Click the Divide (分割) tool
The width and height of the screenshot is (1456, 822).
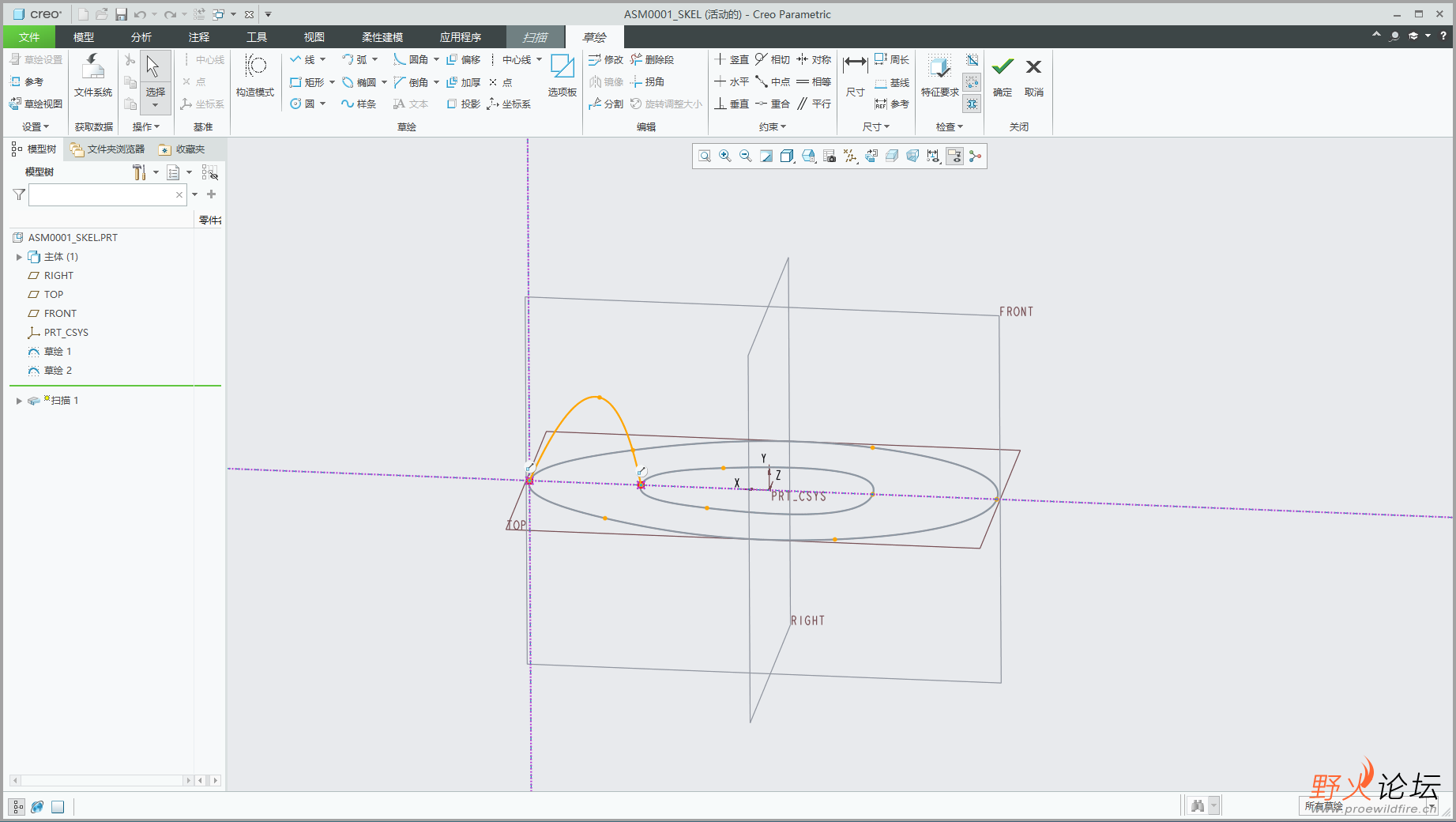click(606, 104)
